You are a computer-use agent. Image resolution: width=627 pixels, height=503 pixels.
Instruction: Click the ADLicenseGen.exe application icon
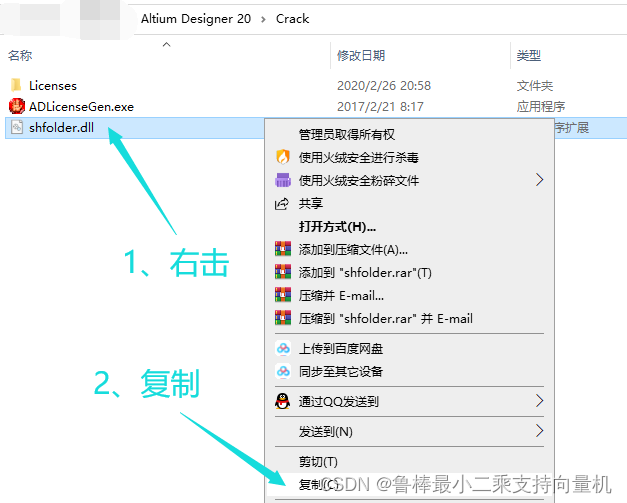pos(17,106)
